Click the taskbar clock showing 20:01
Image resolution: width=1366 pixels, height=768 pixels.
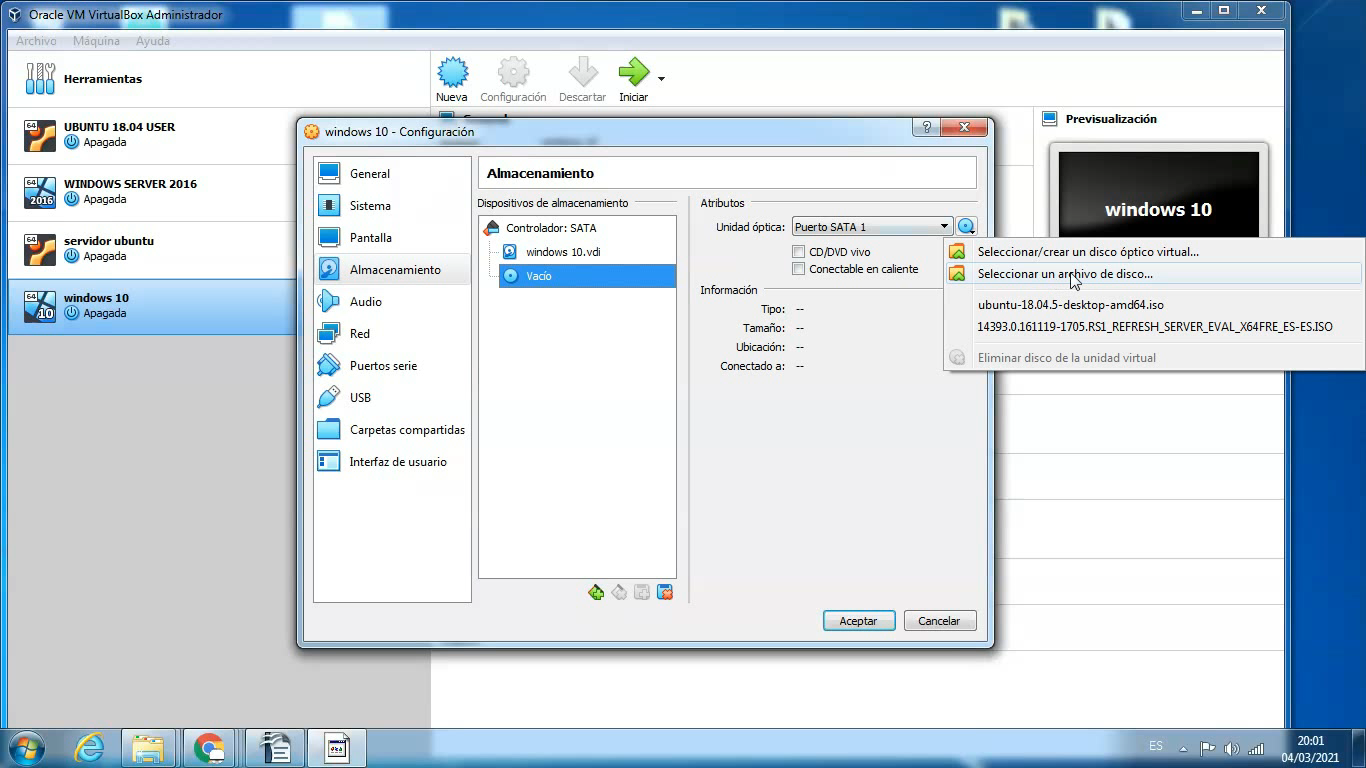click(x=1310, y=748)
